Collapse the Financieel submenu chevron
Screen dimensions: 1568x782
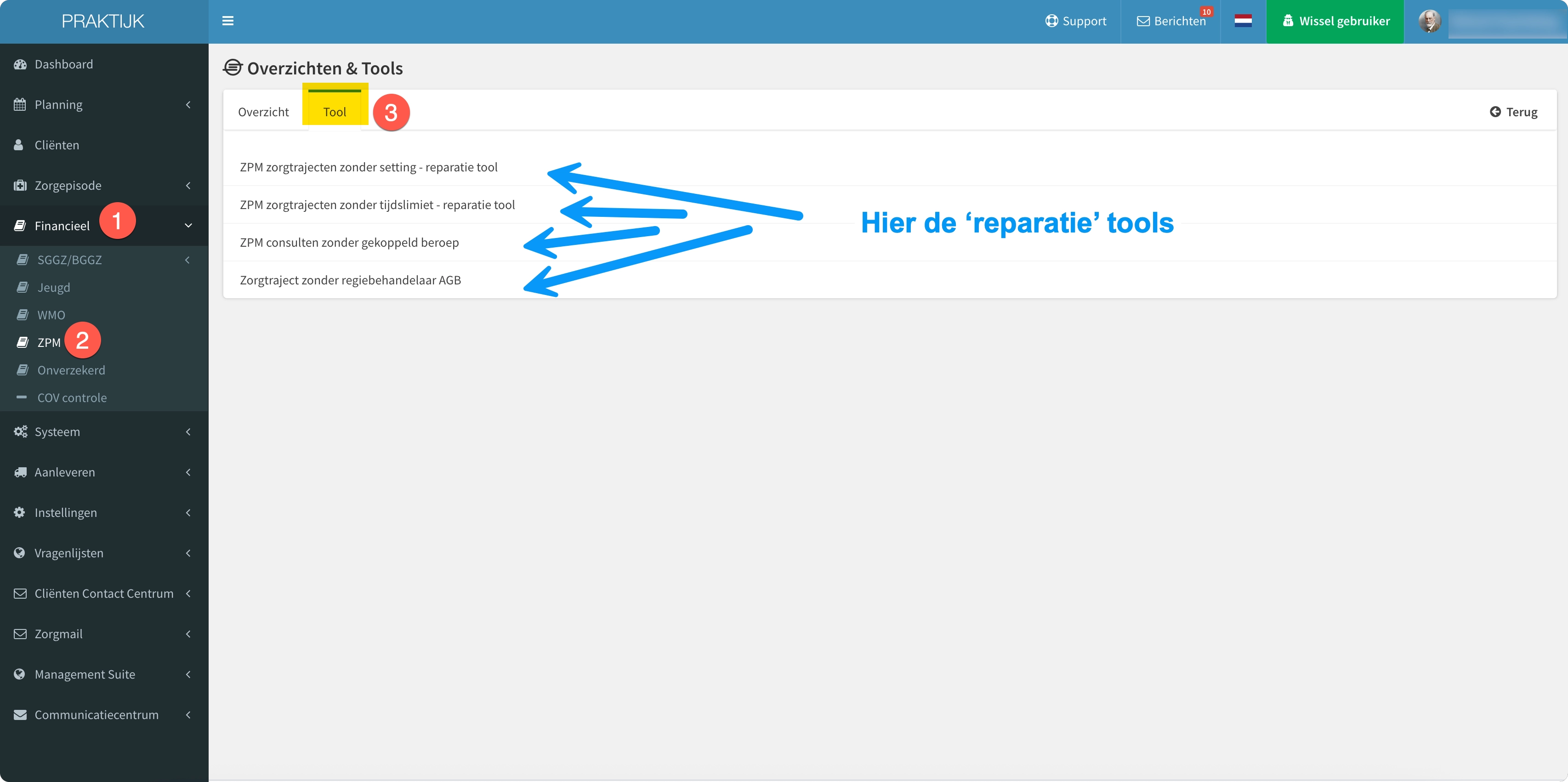click(x=188, y=226)
